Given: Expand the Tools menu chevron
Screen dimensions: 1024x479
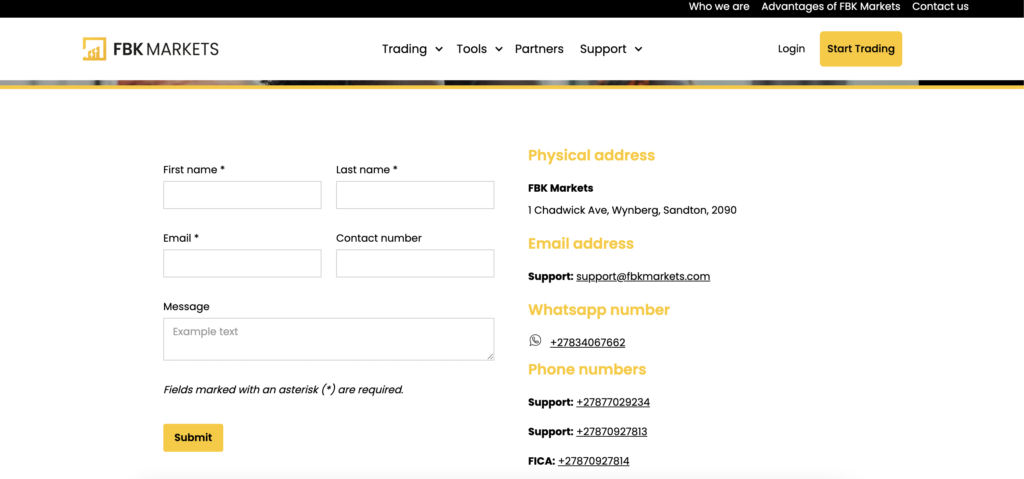Looking at the screenshot, I should click(x=499, y=49).
